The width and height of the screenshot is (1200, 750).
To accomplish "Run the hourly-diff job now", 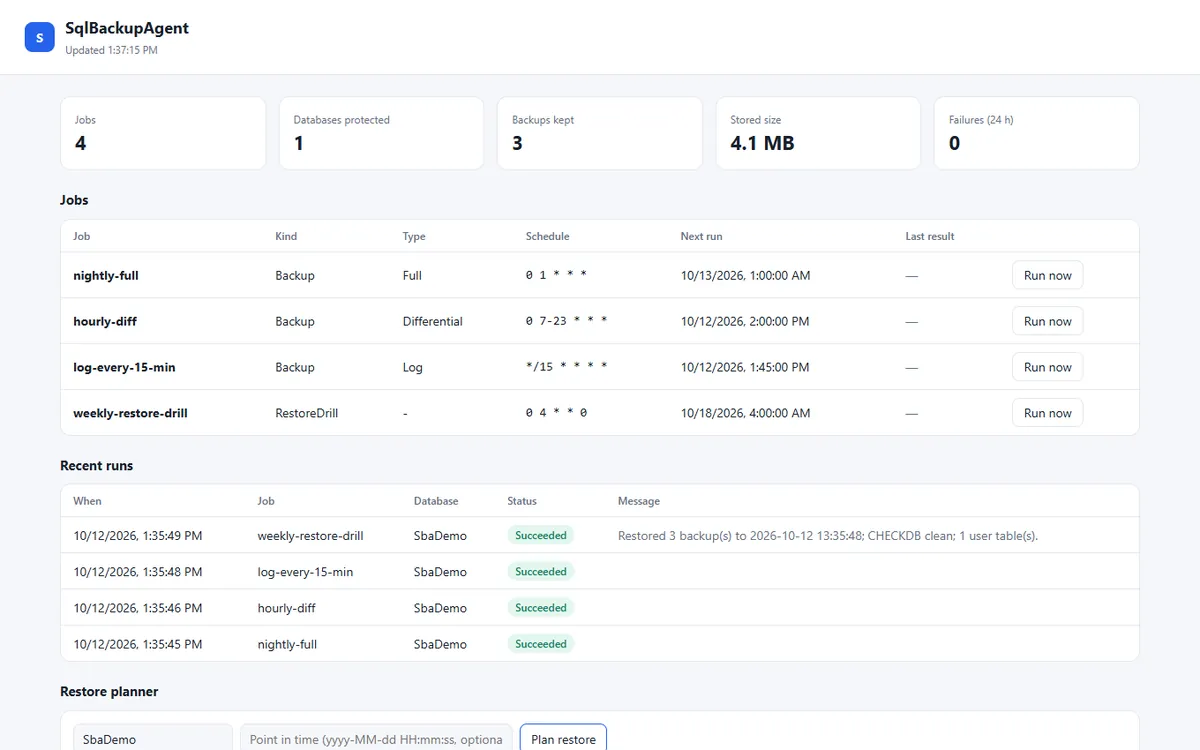I will click(x=1047, y=321).
